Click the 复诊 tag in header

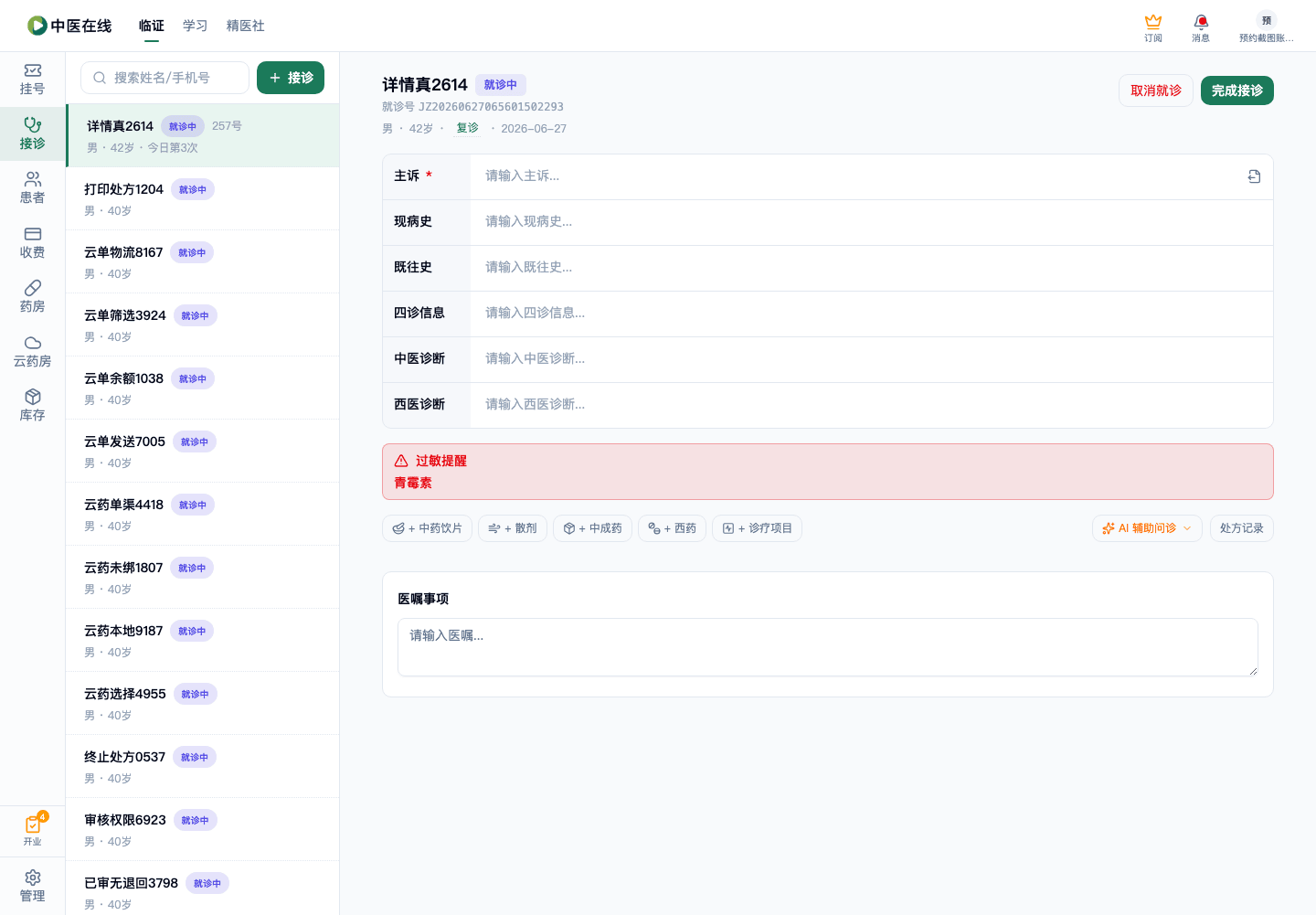click(x=467, y=128)
